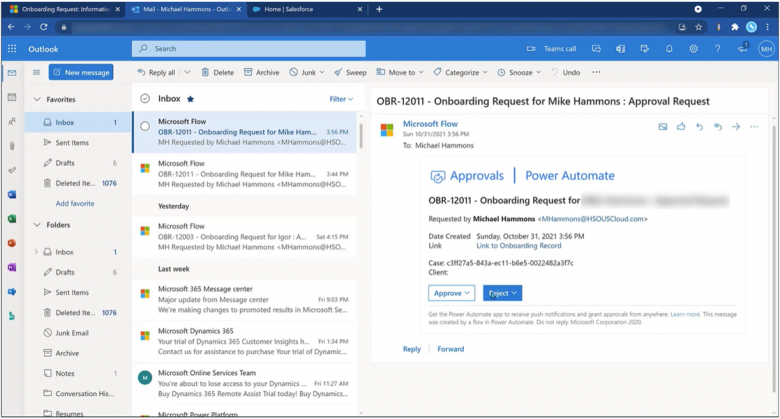The width and height of the screenshot is (780, 419).
Task: Select Sent Items under Favorites
Action: tap(77, 143)
